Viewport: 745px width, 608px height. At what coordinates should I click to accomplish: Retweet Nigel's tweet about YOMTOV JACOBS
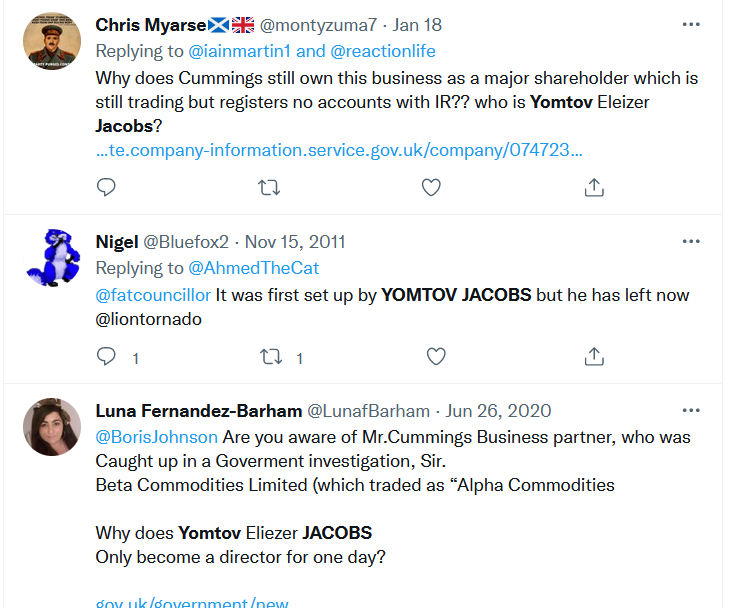[271, 357]
